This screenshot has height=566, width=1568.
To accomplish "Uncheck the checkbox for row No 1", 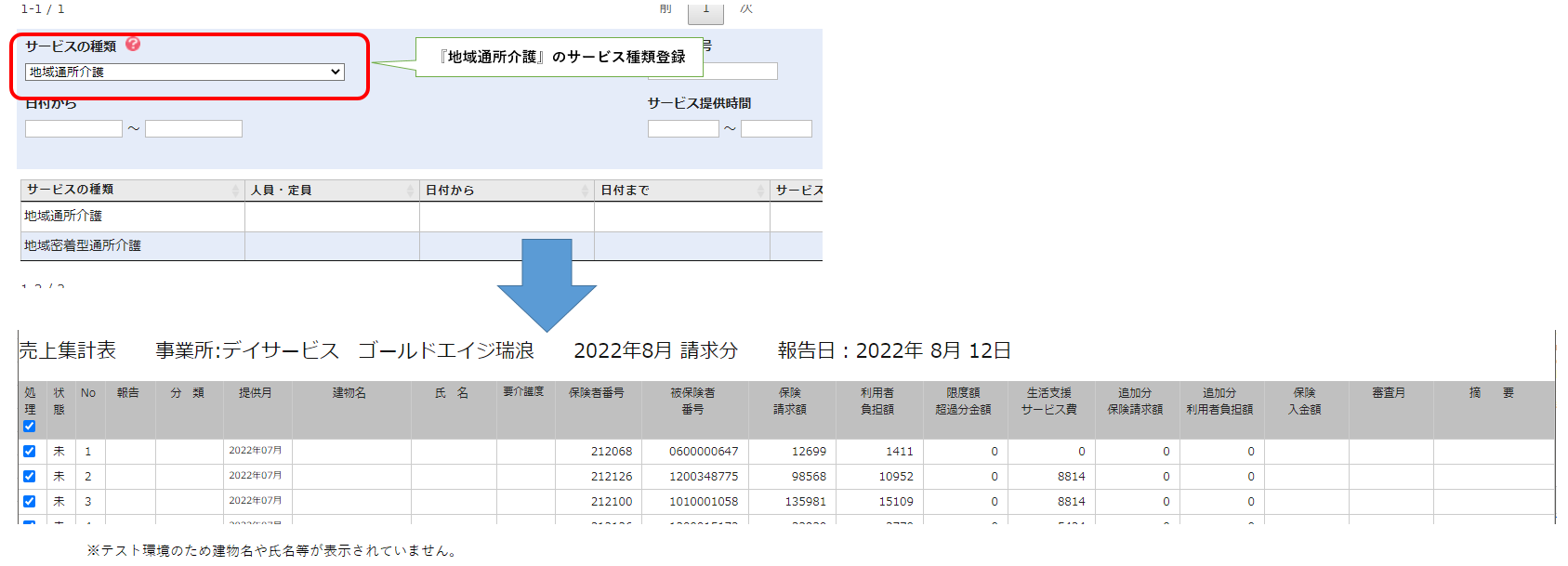I will (x=30, y=452).
